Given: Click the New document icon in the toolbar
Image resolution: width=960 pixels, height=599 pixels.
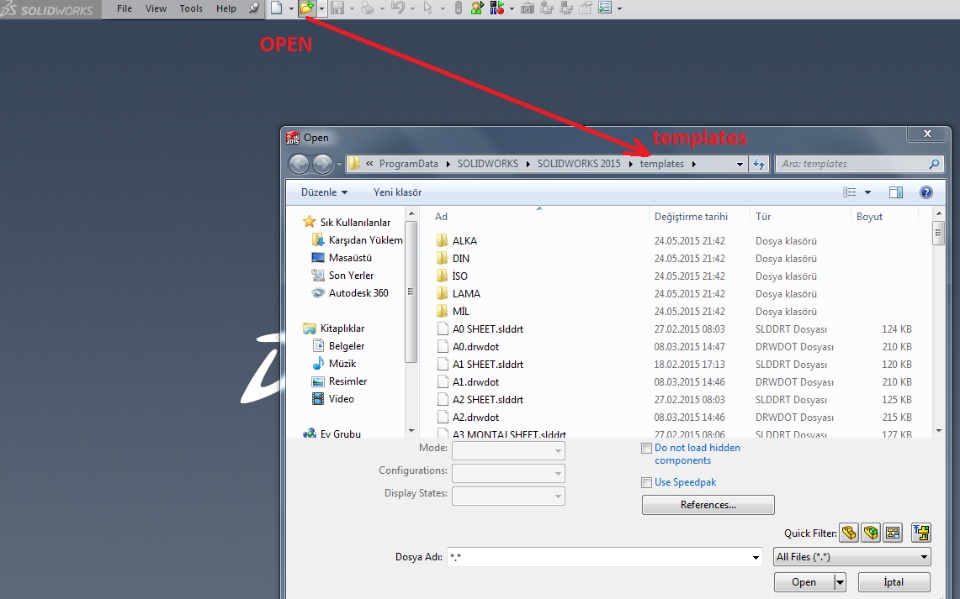Looking at the screenshot, I should coord(277,8).
